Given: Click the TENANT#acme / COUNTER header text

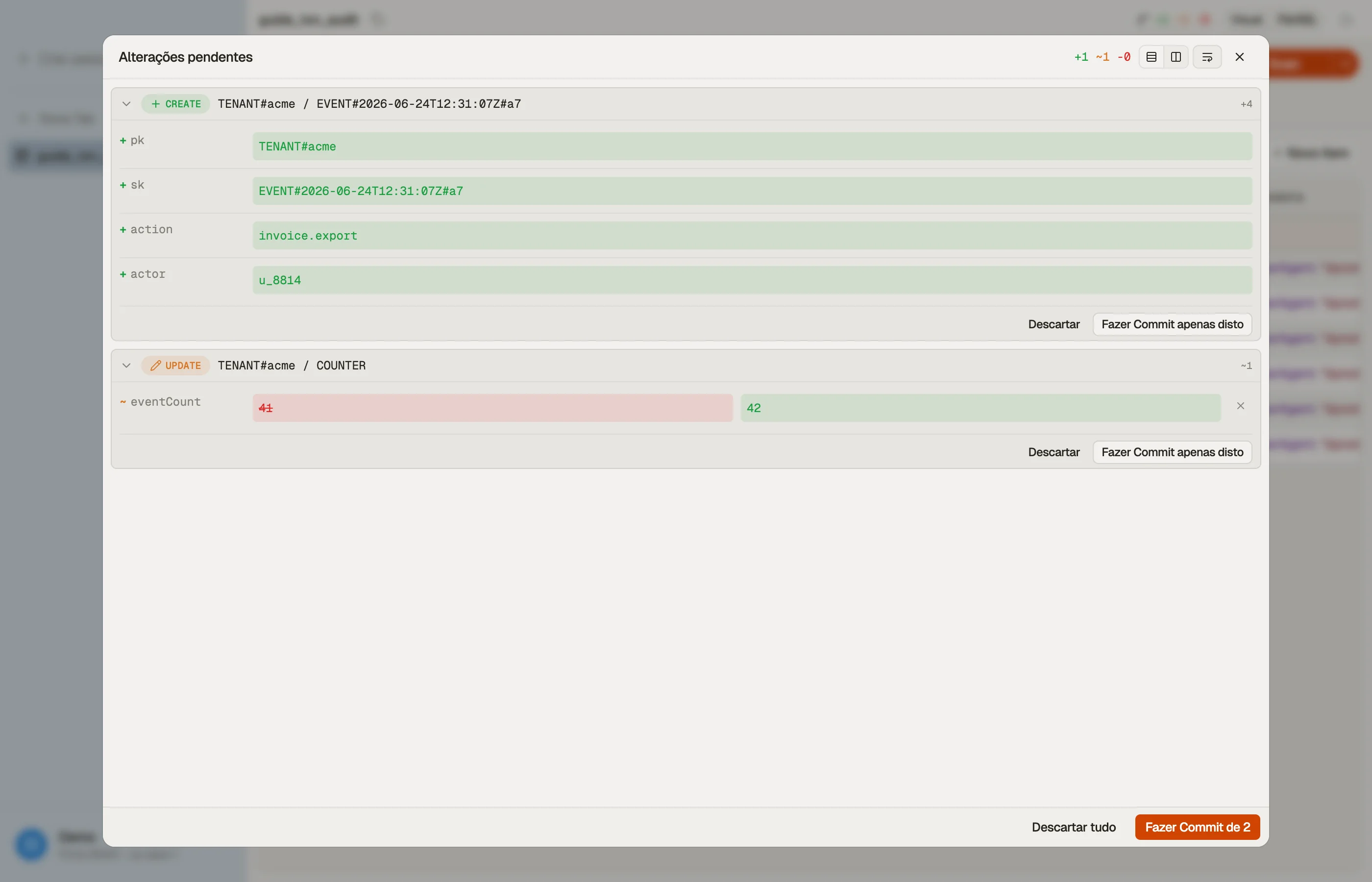Looking at the screenshot, I should pyautogui.click(x=292, y=366).
